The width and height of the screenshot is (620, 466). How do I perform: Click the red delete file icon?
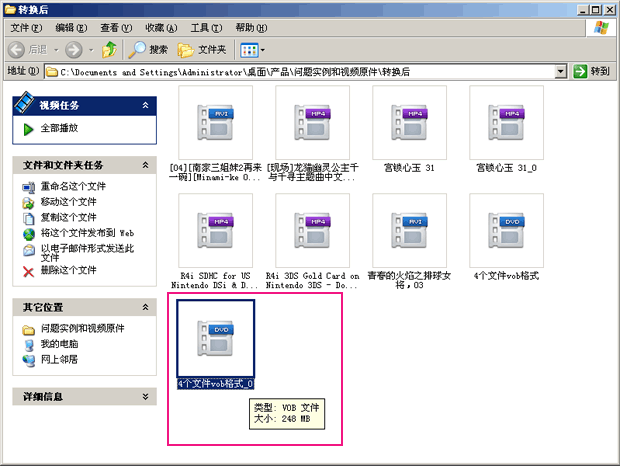click(29, 271)
